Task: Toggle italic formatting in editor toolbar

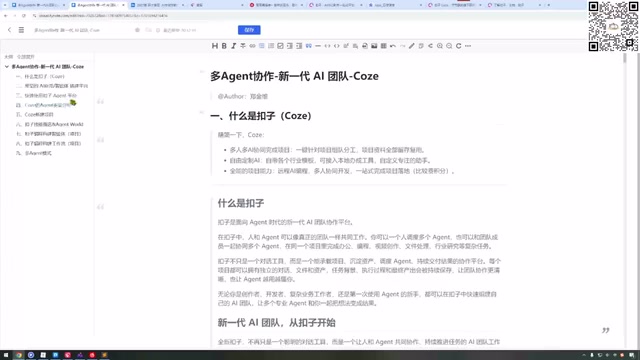Action: coord(233,46)
